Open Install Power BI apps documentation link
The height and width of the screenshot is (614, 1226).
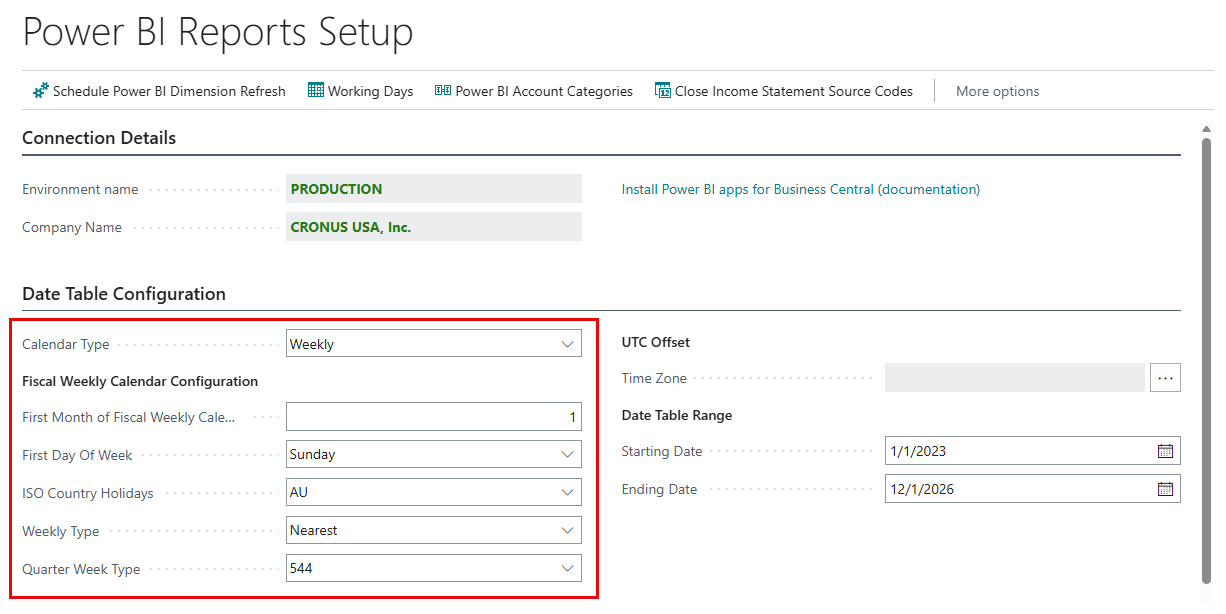coord(800,189)
